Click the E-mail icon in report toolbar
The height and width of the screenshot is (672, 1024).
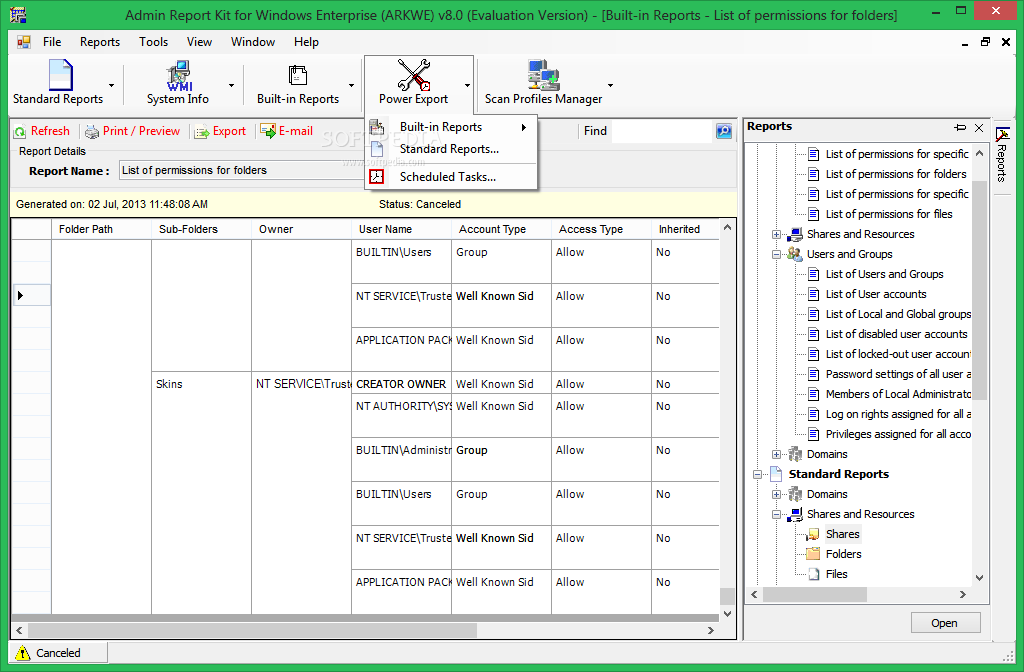click(x=268, y=131)
